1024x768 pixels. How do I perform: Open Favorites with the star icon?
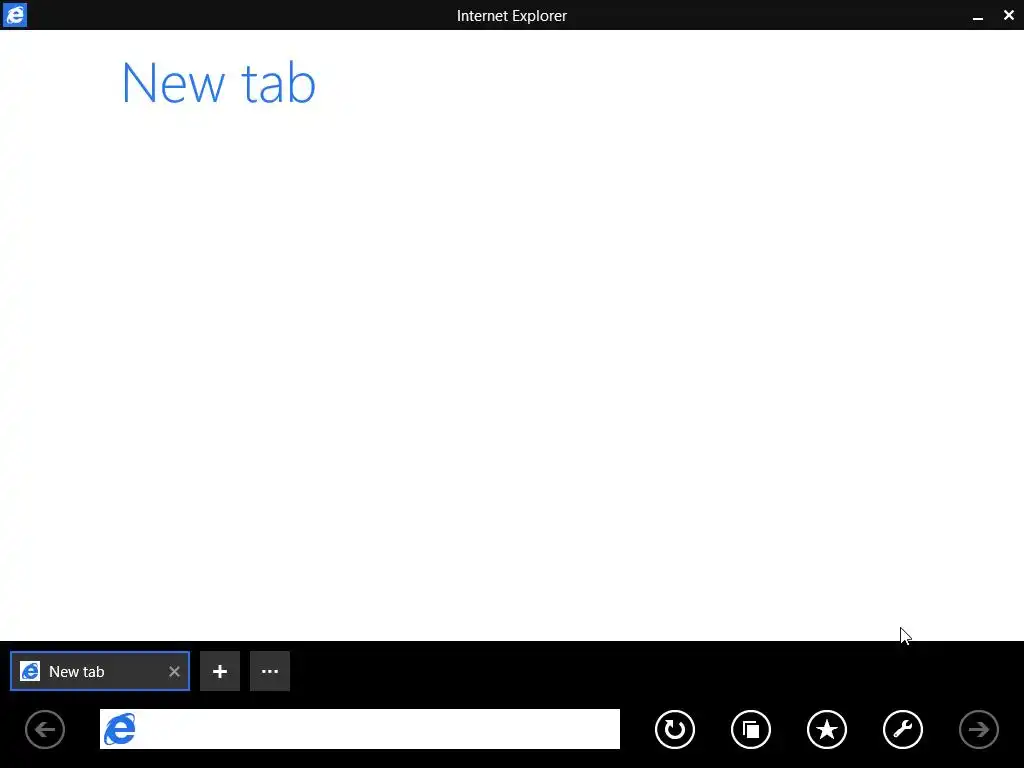coord(827,729)
